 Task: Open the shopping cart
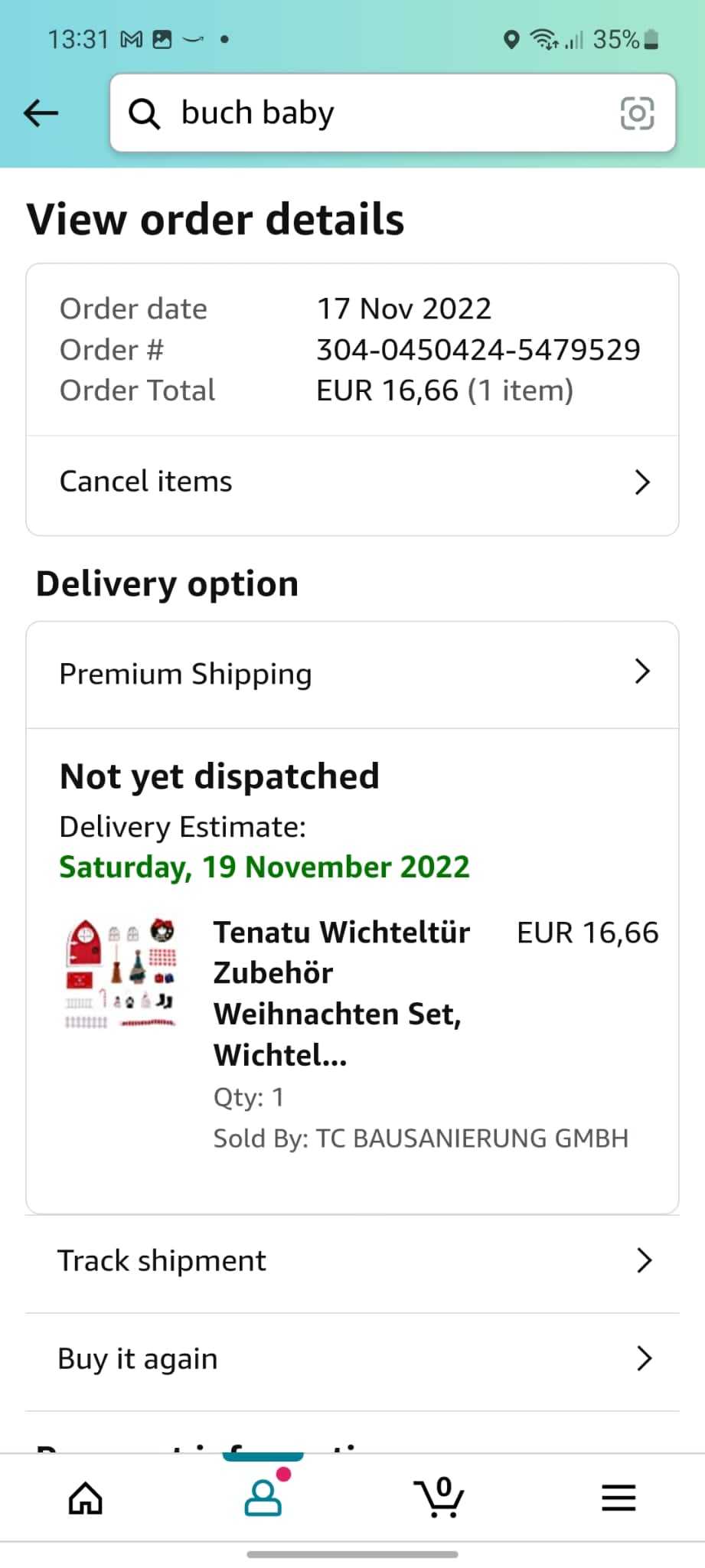[x=439, y=1498]
